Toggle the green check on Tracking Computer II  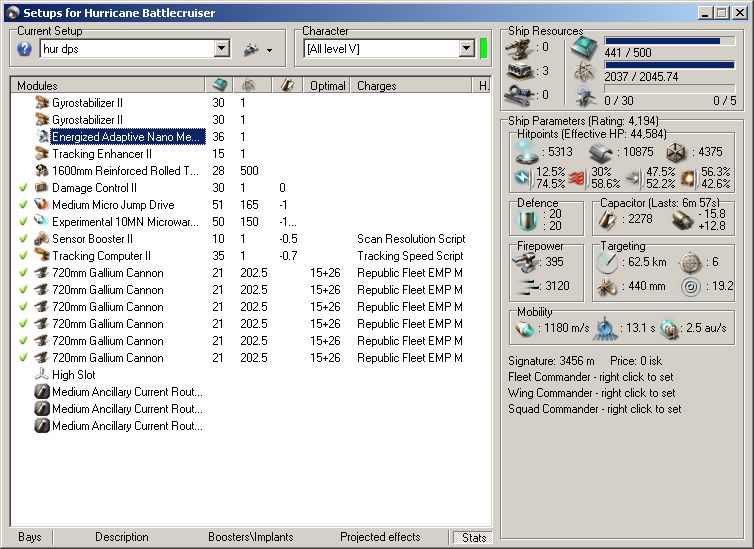coord(23,256)
